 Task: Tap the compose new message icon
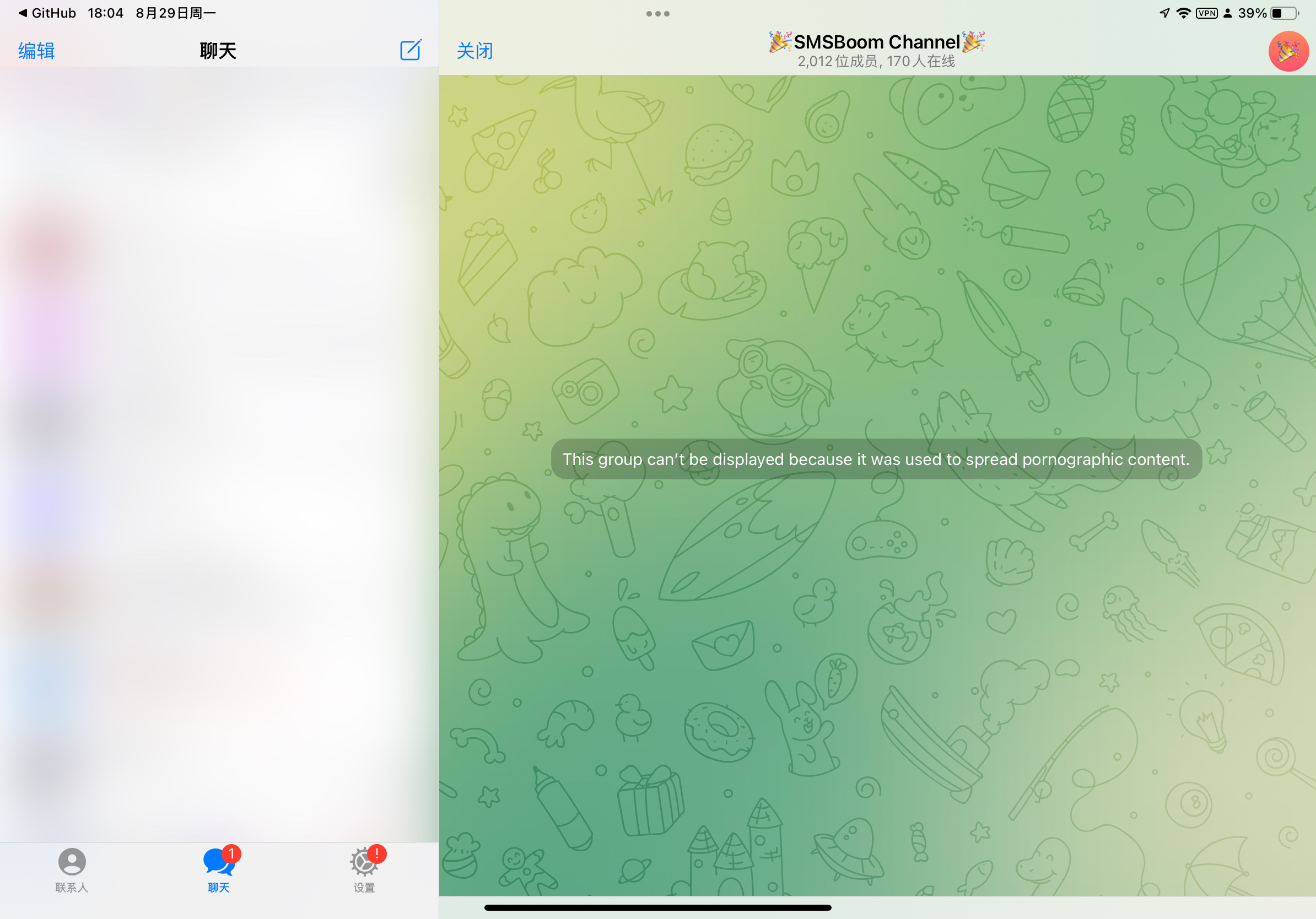tap(411, 51)
